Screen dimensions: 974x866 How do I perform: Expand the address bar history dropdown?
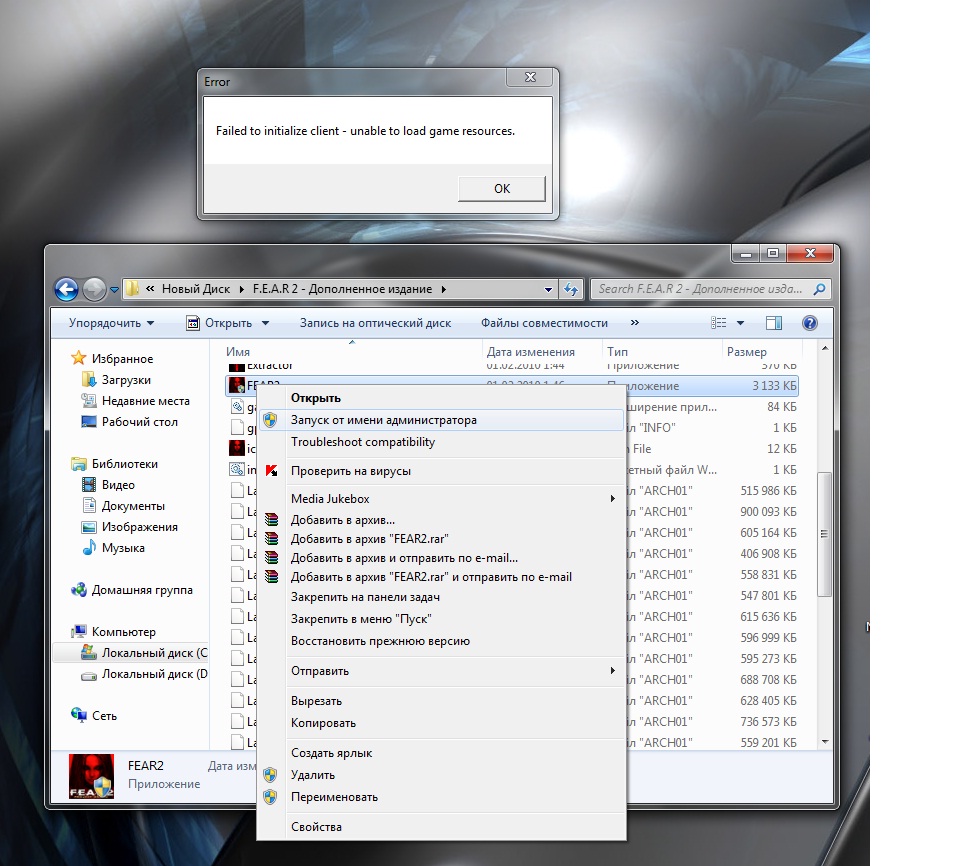click(548, 289)
